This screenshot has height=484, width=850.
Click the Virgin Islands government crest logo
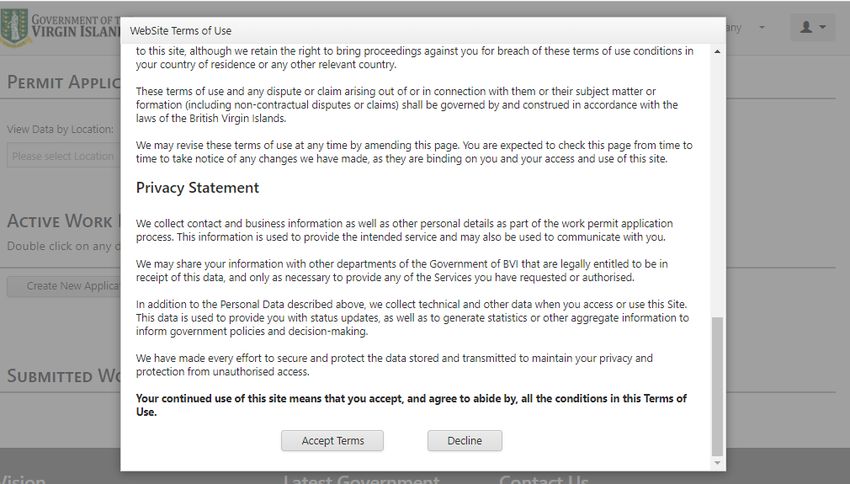point(14,27)
